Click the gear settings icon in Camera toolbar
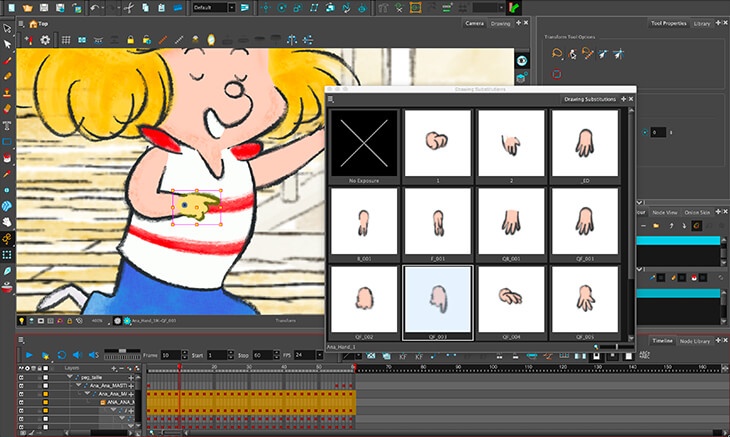 point(45,40)
